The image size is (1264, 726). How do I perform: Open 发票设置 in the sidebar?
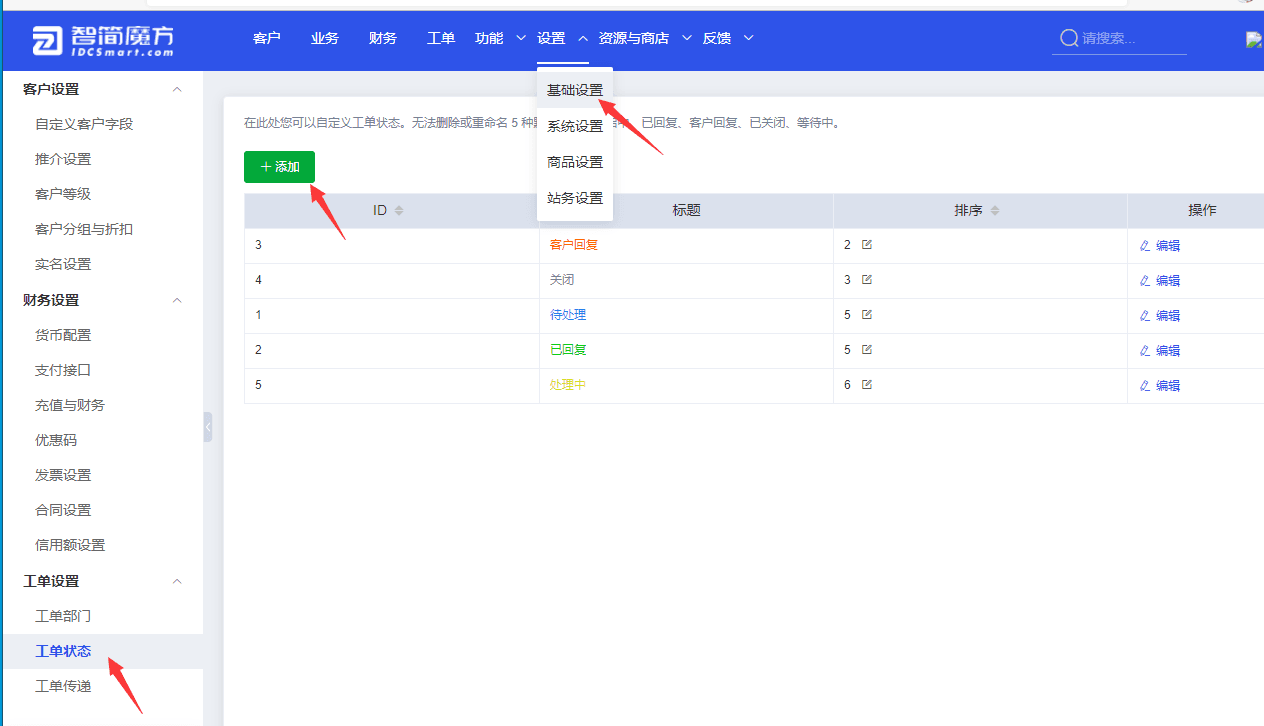pyautogui.click(x=63, y=475)
